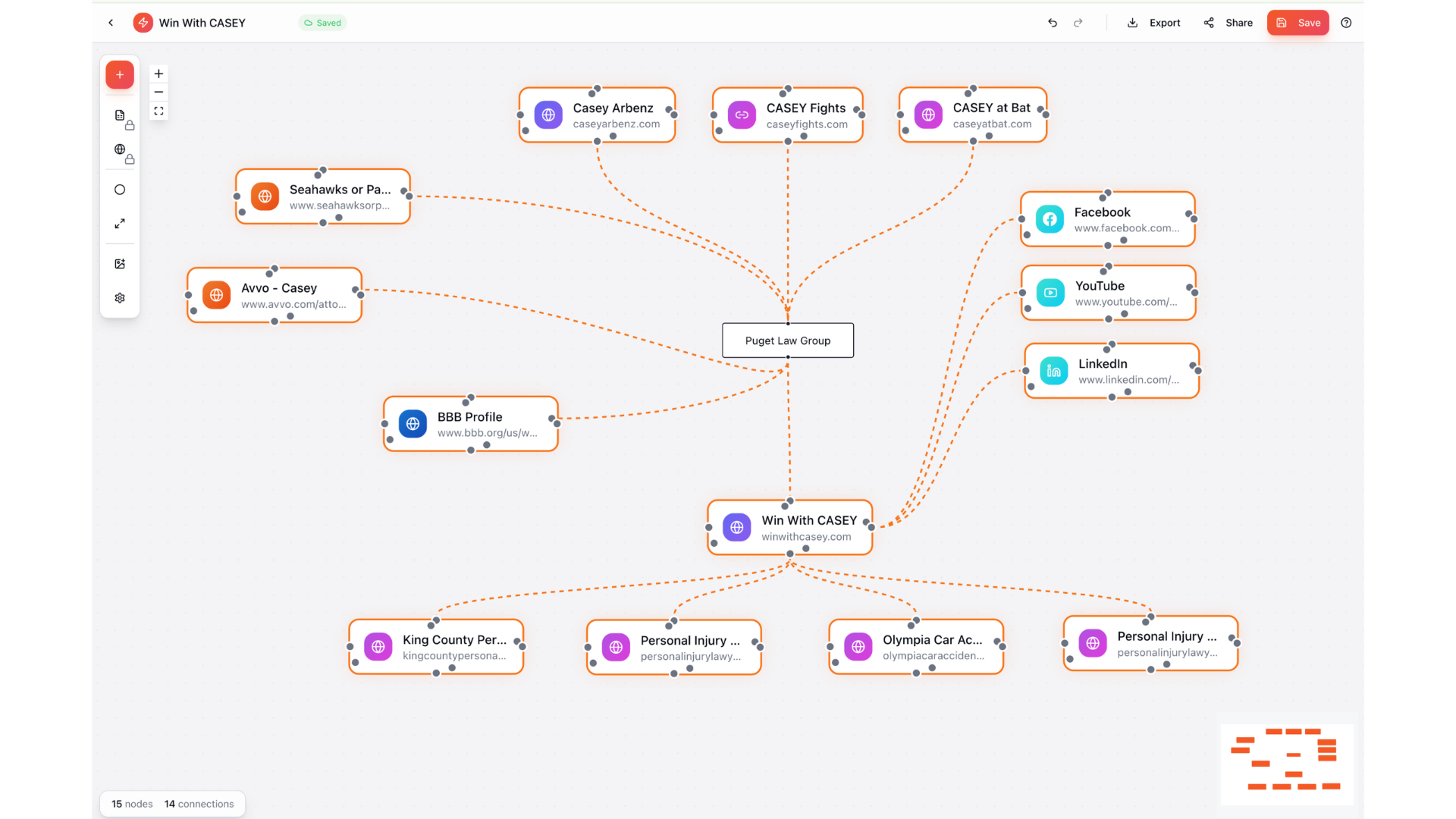The image size is (1456, 819).
Task: Click the CASEY Fights link icon
Action: pyautogui.click(x=742, y=115)
